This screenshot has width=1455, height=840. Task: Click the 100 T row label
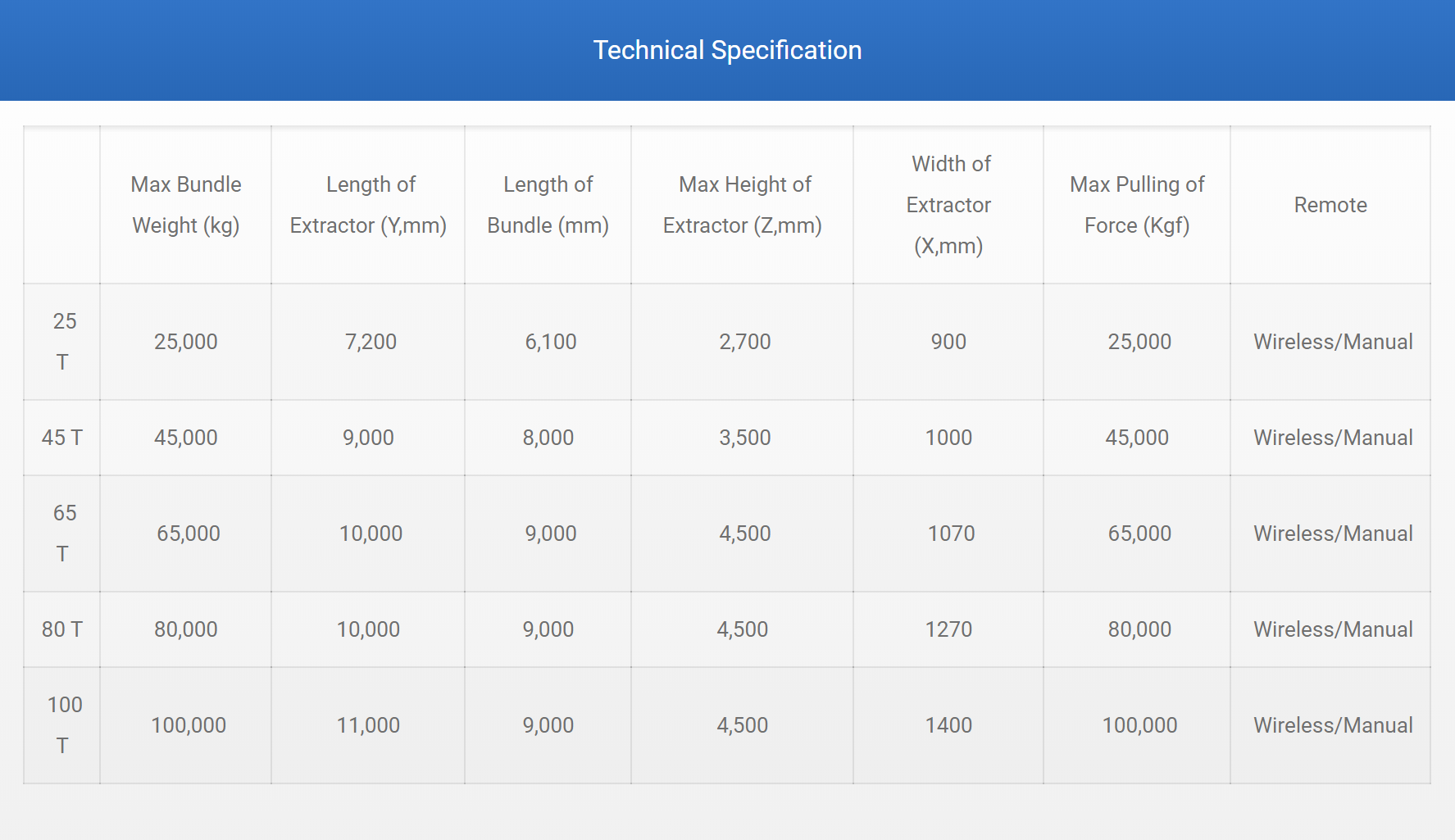click(x=62, y=725)
